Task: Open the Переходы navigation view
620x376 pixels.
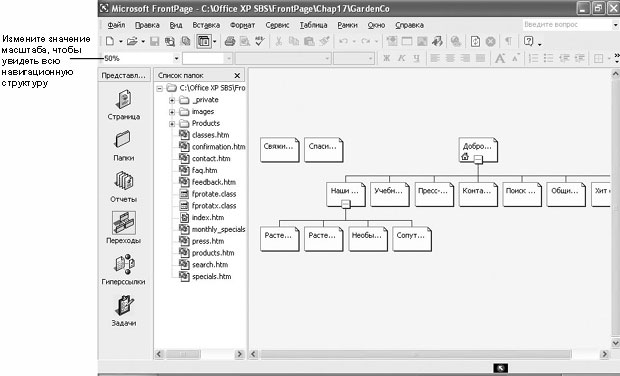Action: 124,228
